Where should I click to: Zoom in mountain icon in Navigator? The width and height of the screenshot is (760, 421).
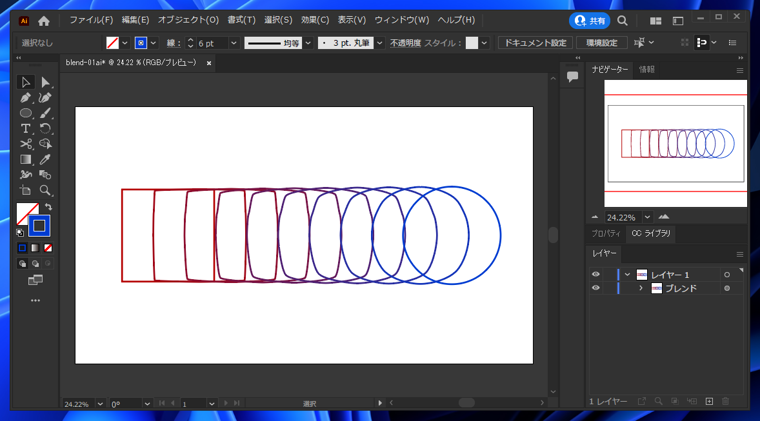(664, 217)
